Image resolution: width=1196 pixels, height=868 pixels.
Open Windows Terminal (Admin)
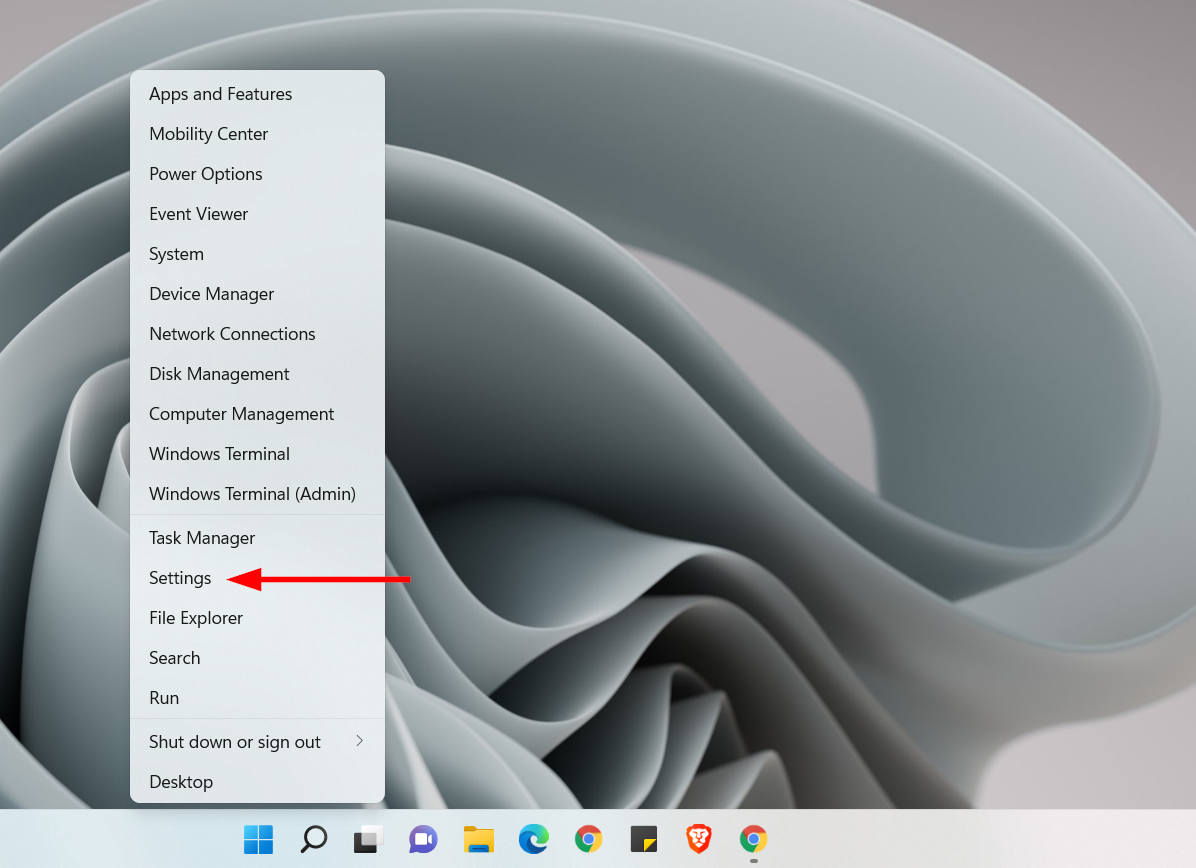252,494
